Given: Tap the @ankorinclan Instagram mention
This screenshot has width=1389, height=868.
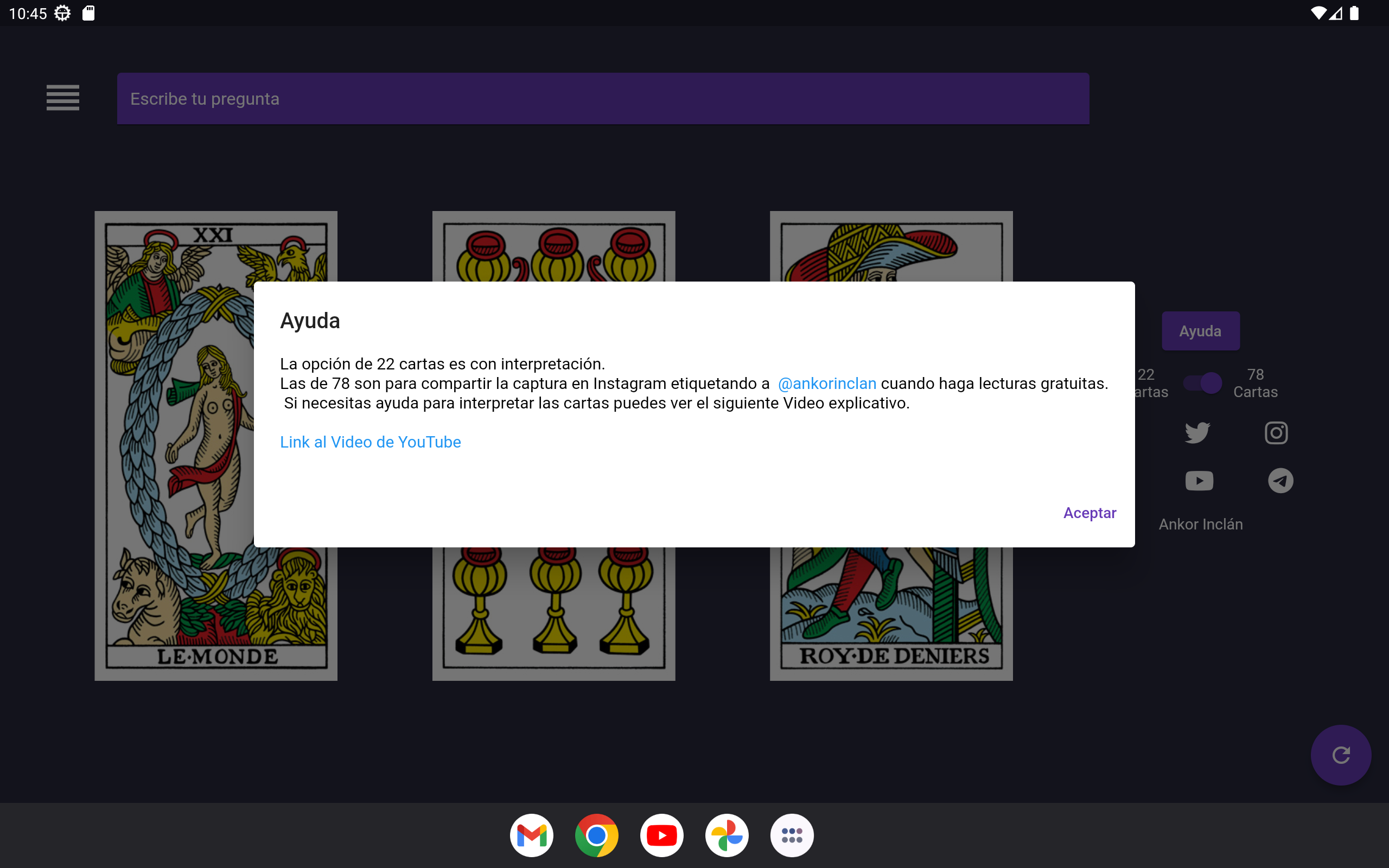Looking at the screenshot, I should click(826, 383).
